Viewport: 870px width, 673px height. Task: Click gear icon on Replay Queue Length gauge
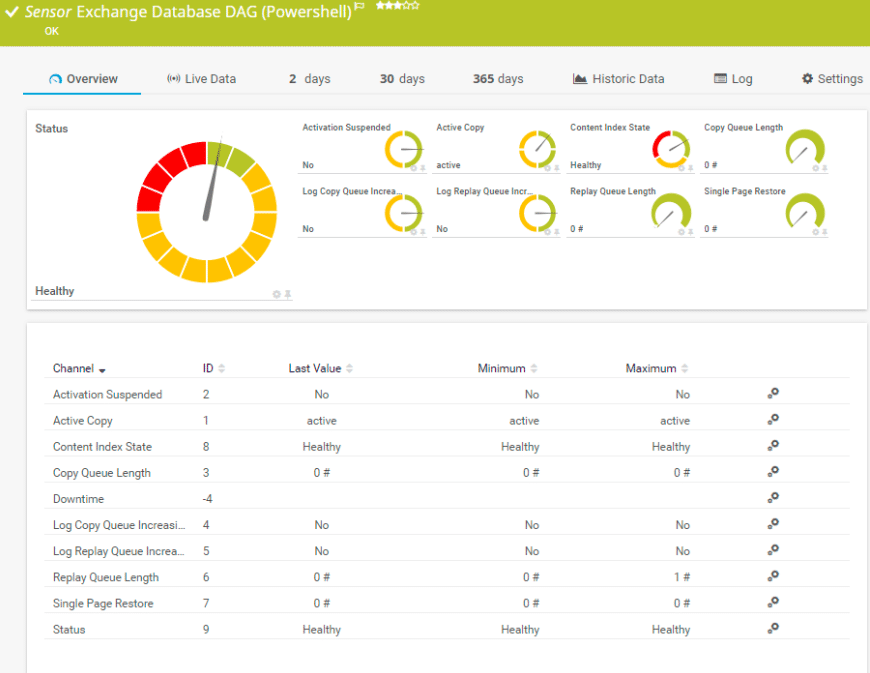(681, 232)
